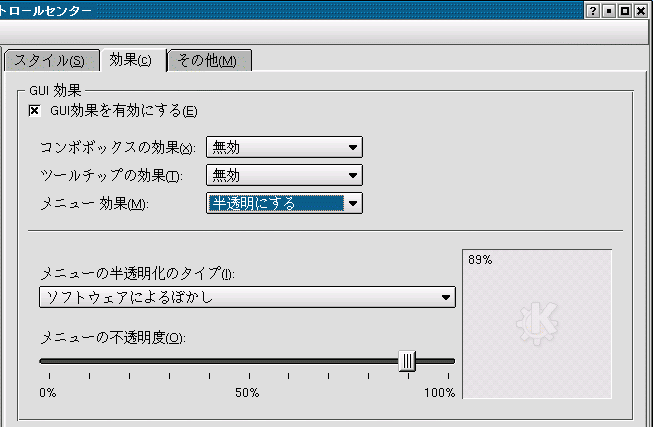Close the Control Center window

(x=641, y=11)
